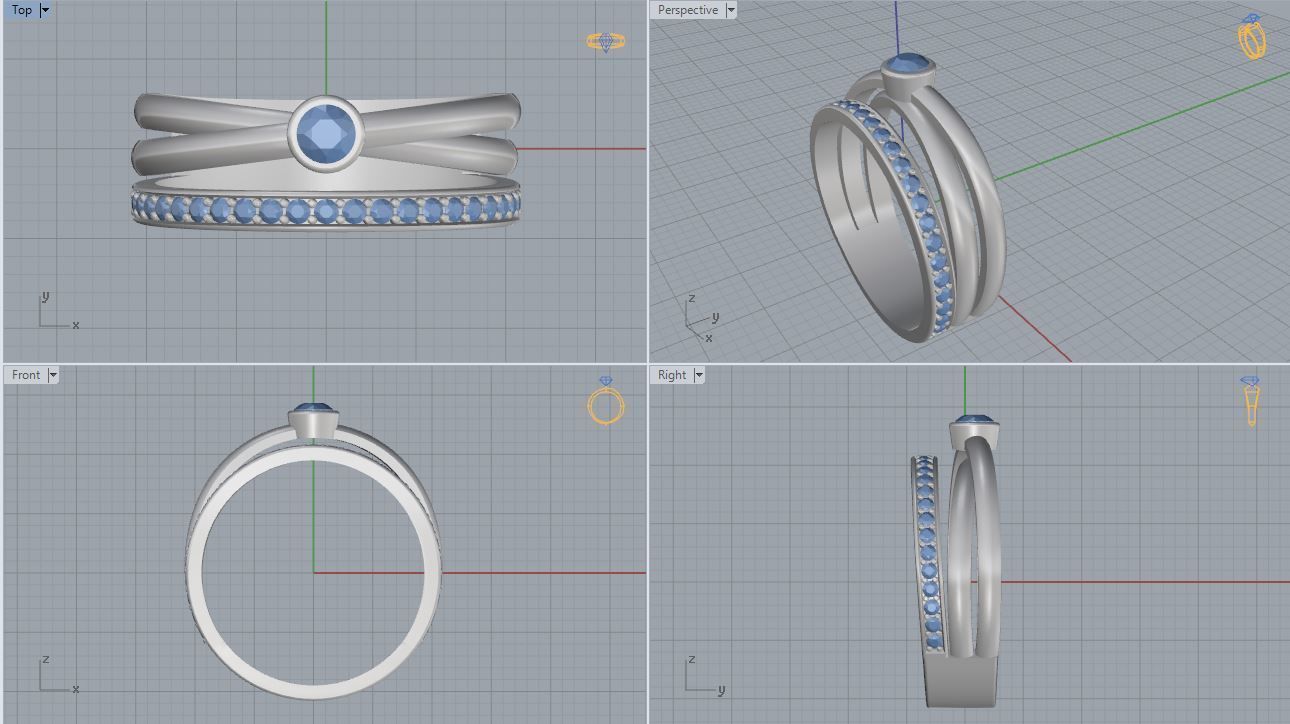Open the Top viewport dropdown arrow
Image resolution: width=1290 pixels, height=724 pixels.
pyautogui.click(x=45, y=10)
